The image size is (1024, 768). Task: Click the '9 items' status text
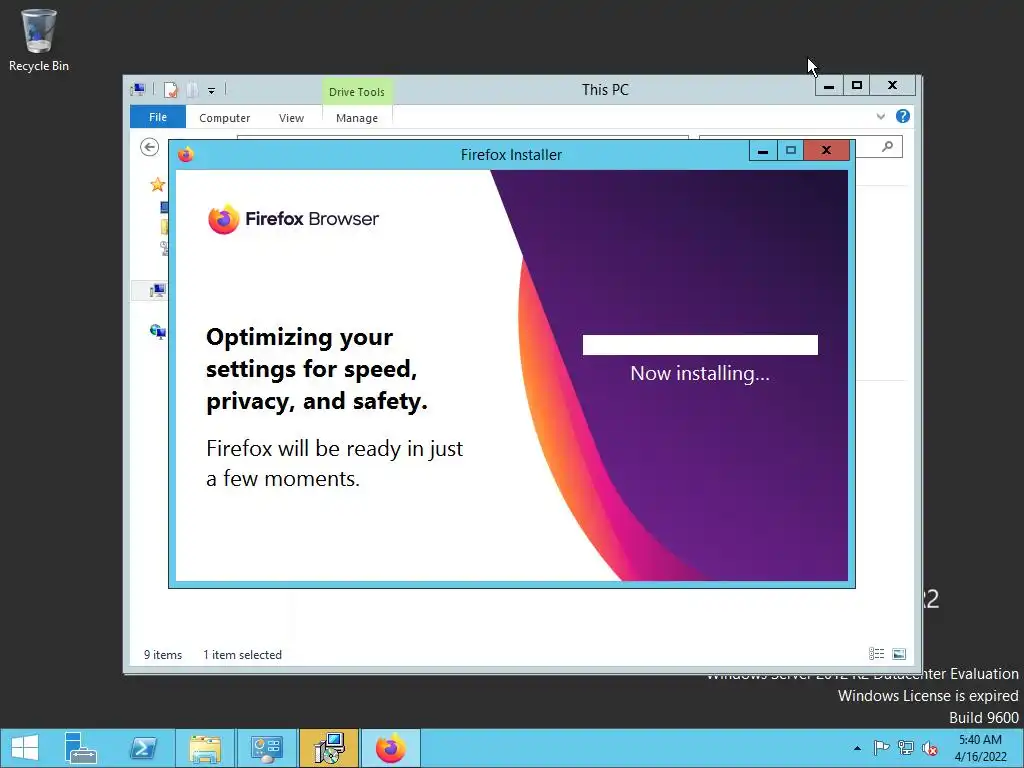tap(163, 654)
